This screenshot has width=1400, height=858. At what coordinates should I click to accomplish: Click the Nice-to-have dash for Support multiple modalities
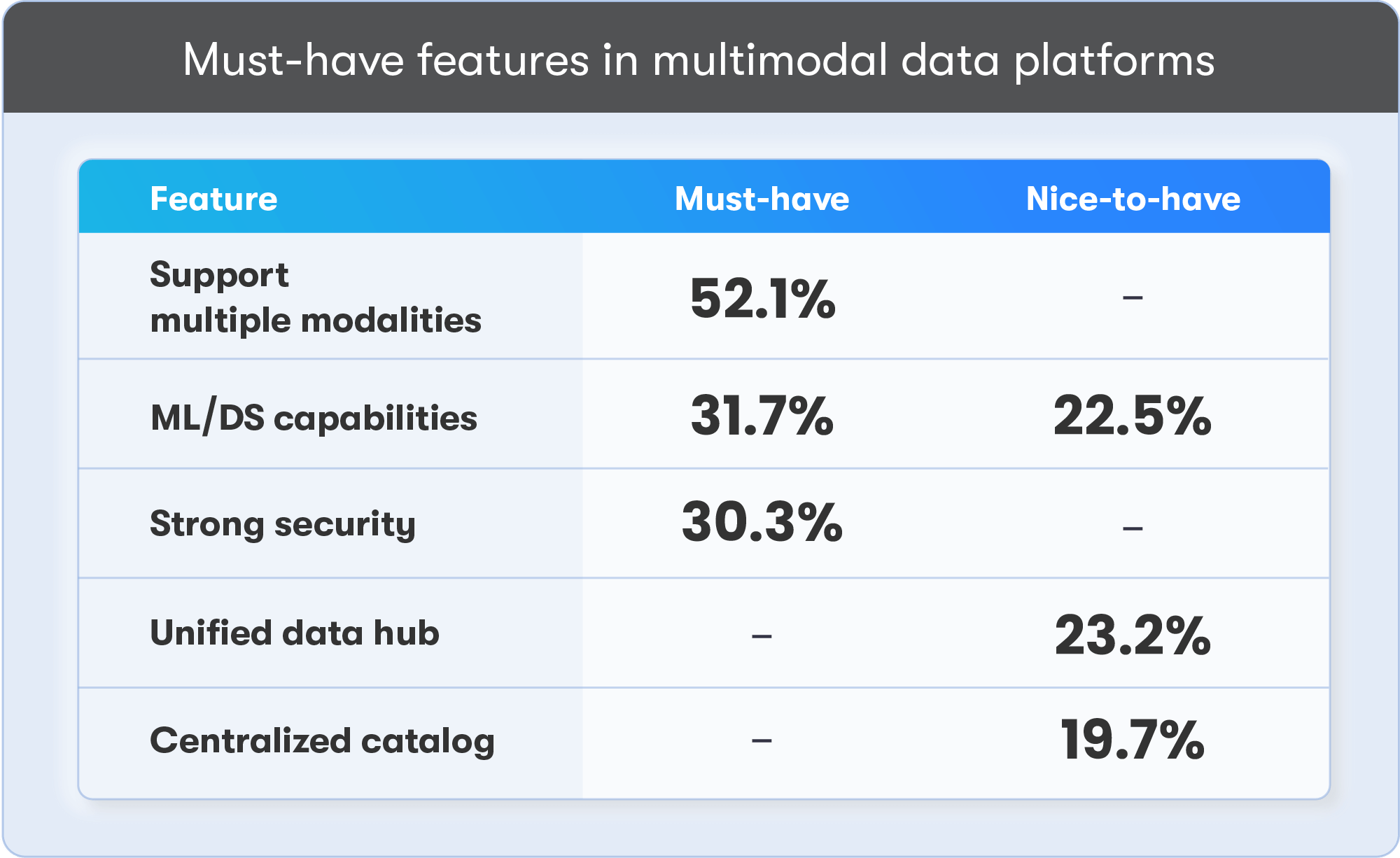(x=1132, y=298)
